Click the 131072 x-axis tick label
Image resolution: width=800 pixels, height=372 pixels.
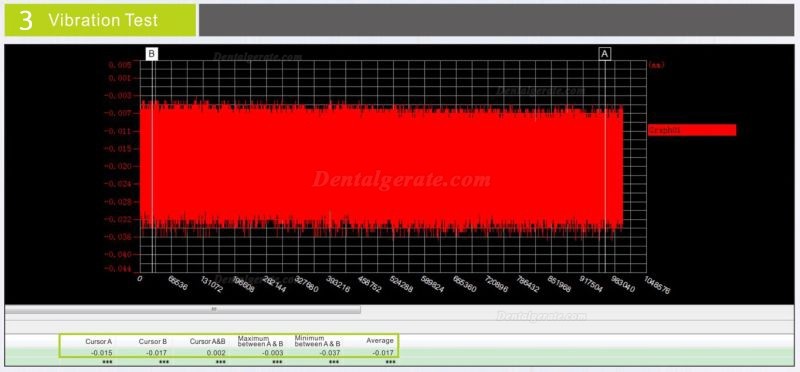(211, 285)
